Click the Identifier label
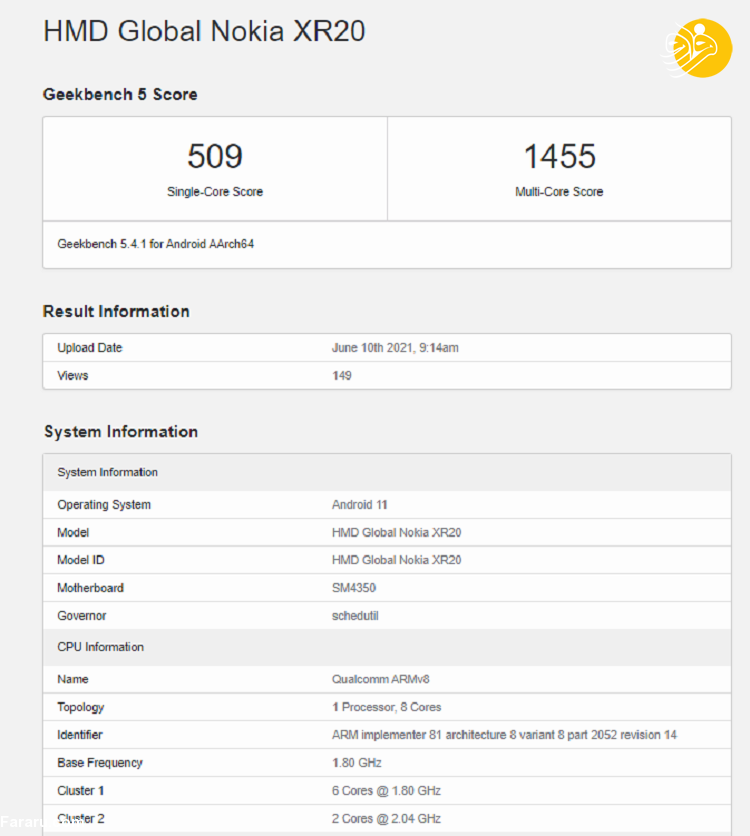Image resolution: width=750 pixels, height=836 pixels. click(80, 735)
